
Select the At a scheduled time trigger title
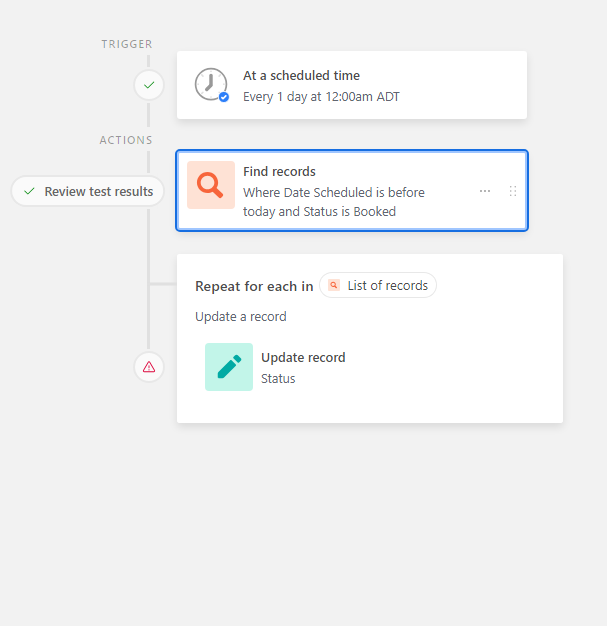(302, 75)
